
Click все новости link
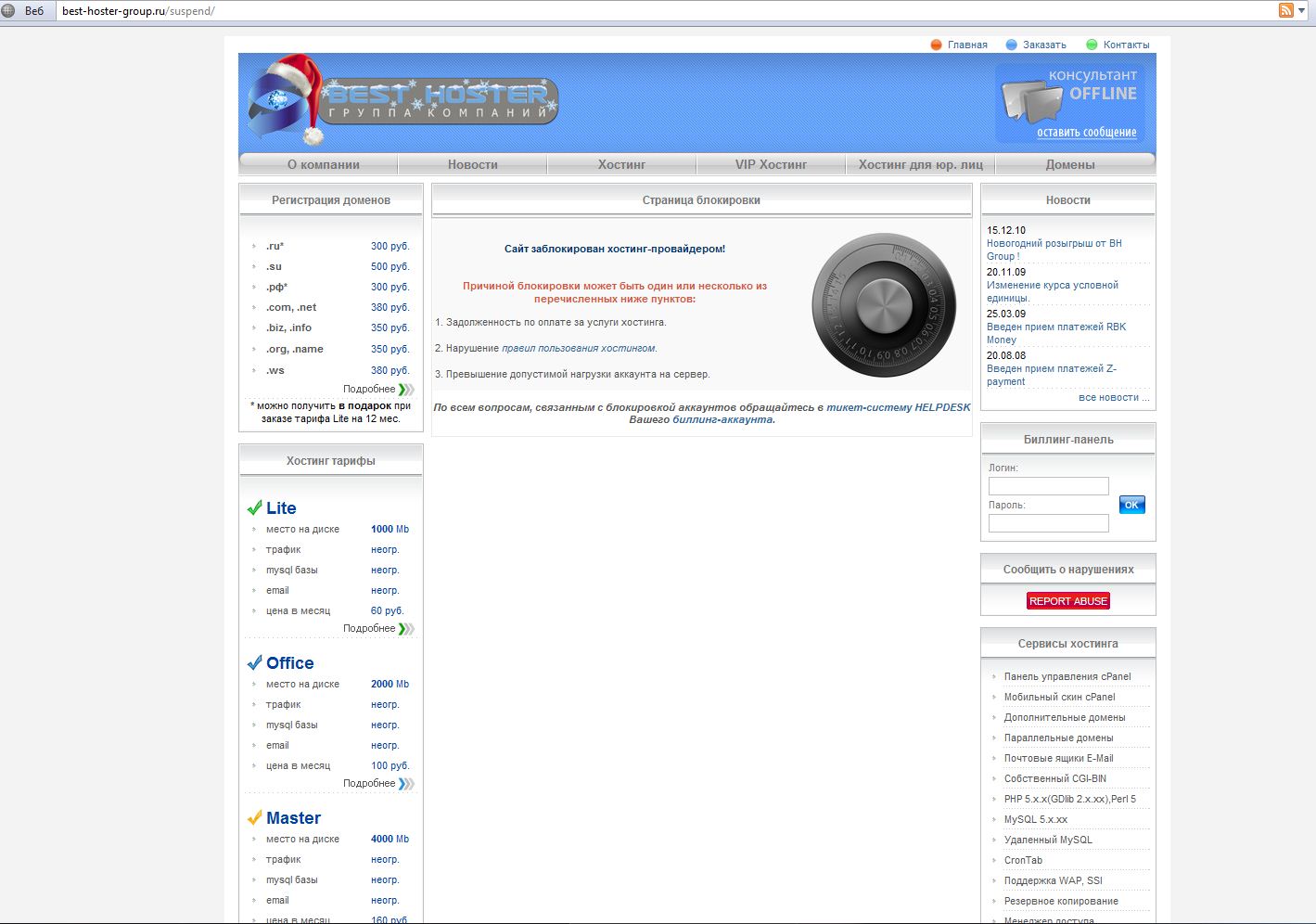1114,397
